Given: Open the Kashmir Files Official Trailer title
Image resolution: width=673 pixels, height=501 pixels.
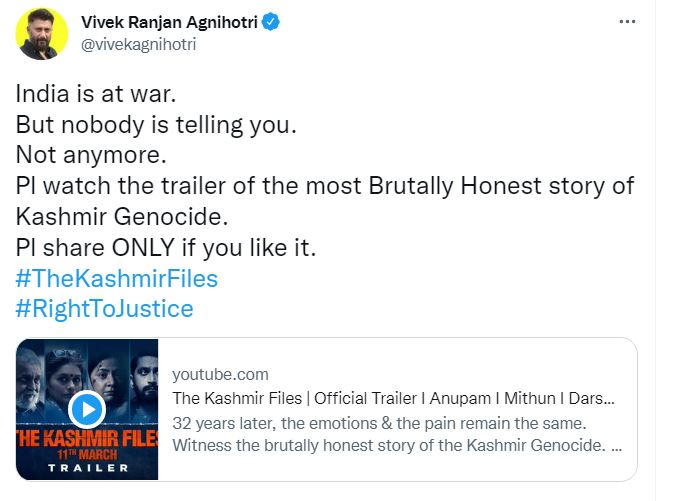Looking at the screenshot, I should pos(392,398).
